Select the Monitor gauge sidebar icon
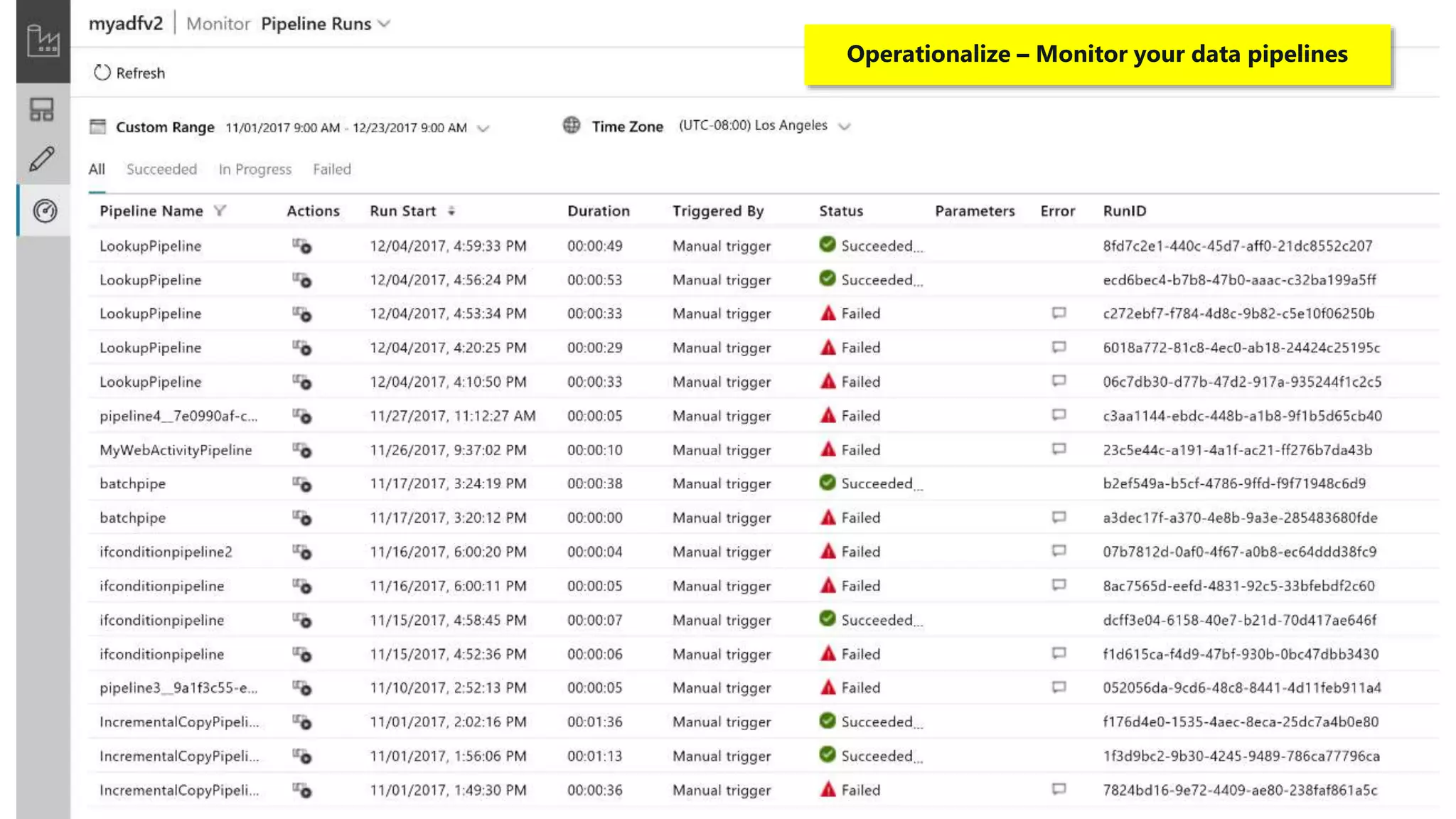Viewport: 1456px width, 819px height. pyautogui.click(x=45, y=210)
